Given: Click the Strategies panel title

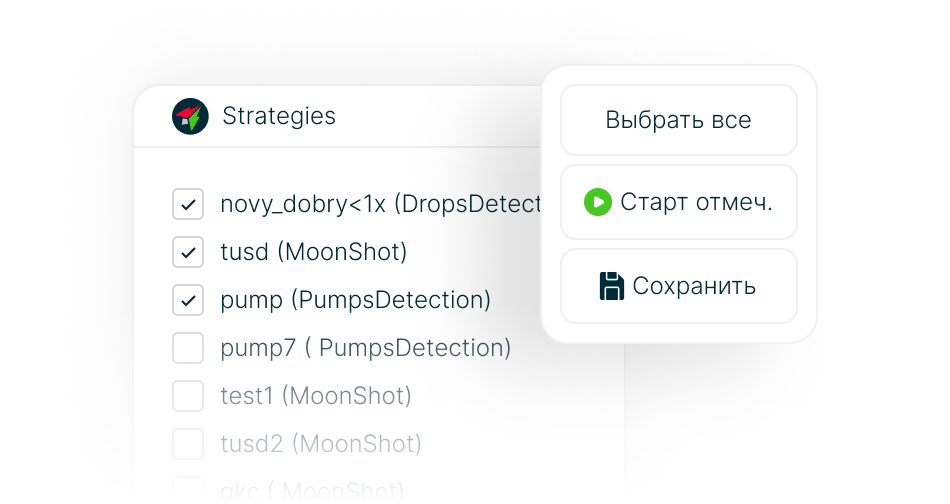Looking at the screenshot, I should pos(279,116).
